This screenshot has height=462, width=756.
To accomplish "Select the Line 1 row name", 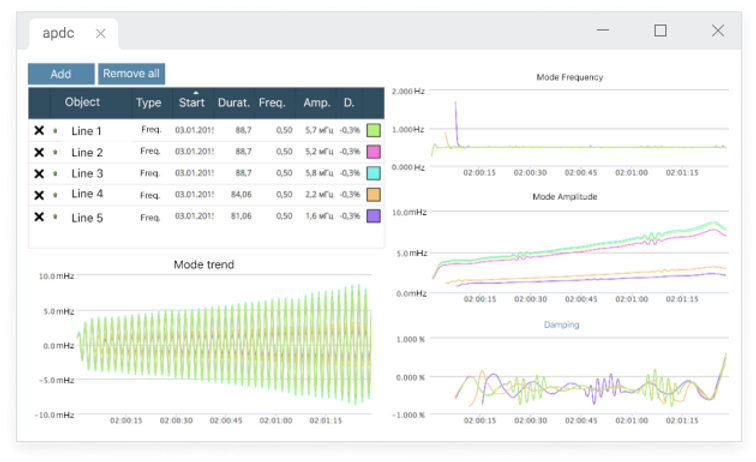I will click(86, 131).
